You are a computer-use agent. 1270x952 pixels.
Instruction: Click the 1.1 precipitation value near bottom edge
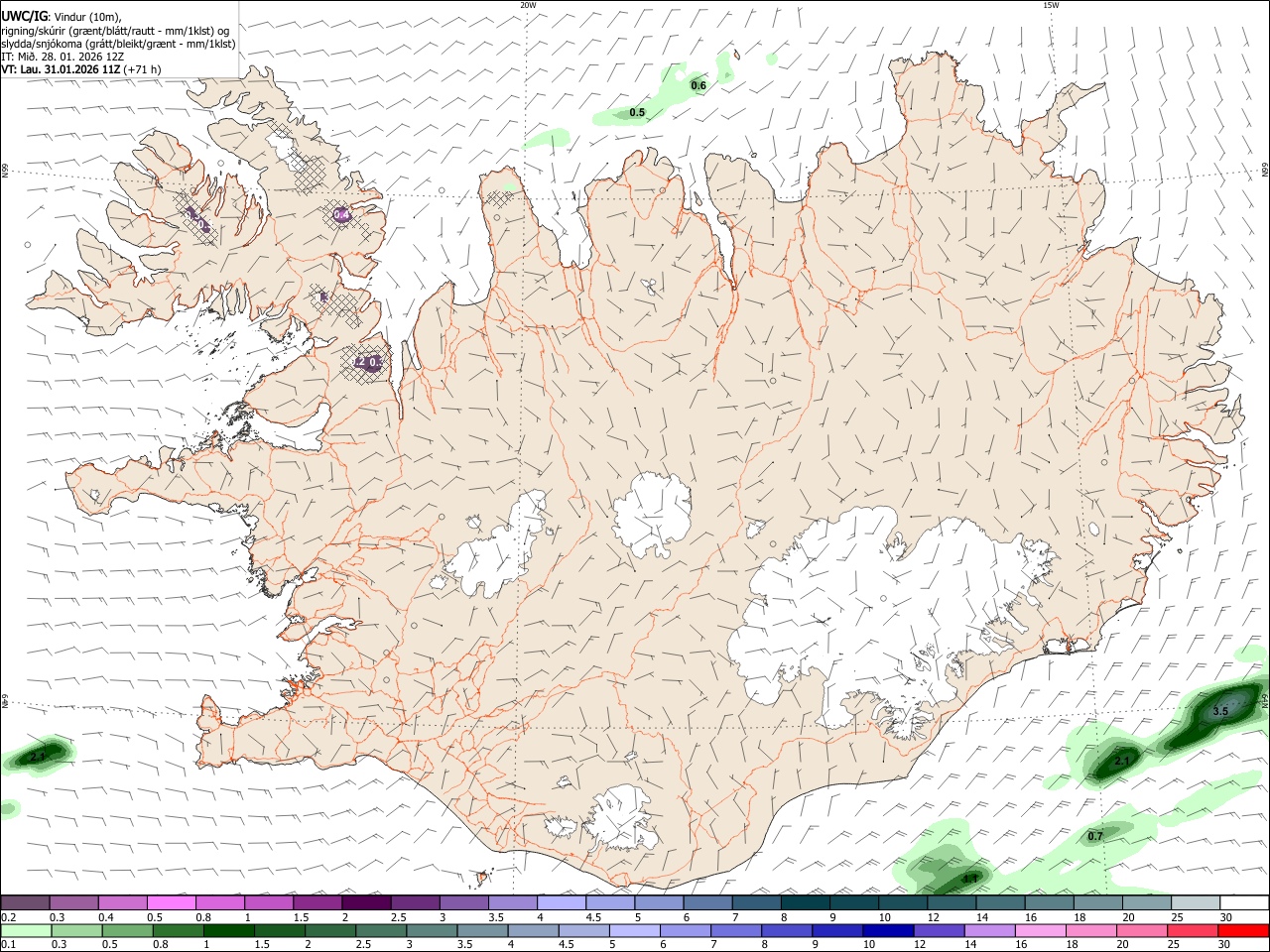970,879
